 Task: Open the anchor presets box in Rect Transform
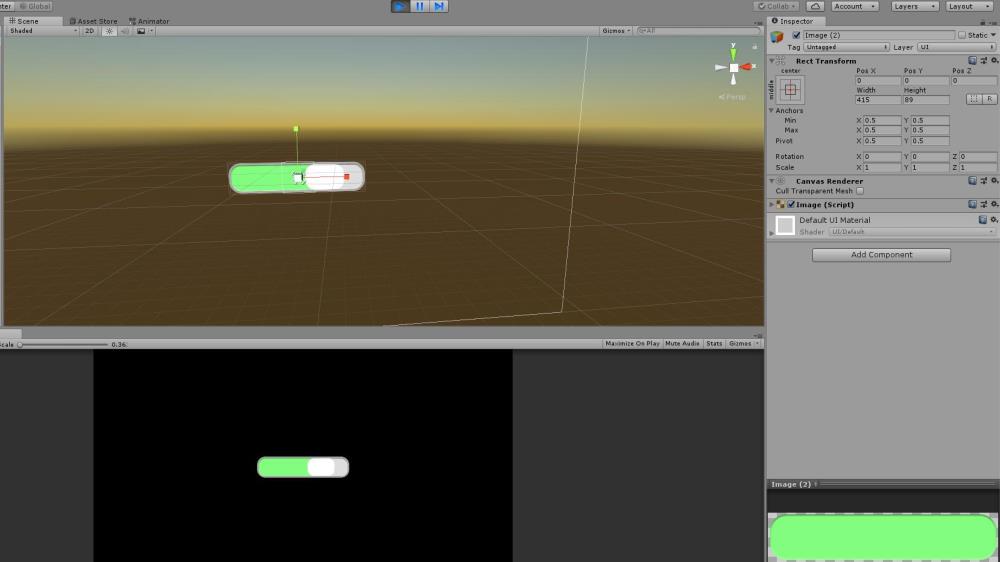click(791, 90)
